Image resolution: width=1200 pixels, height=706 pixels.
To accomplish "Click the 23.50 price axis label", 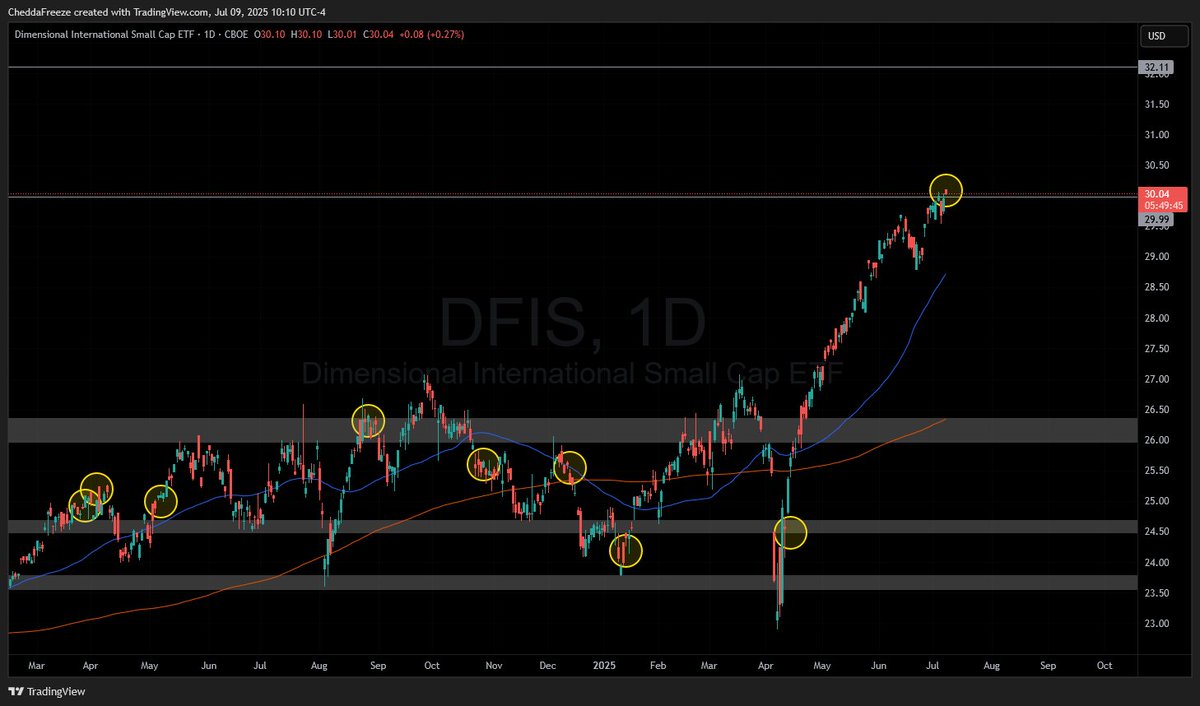I will [x=1157, y=593].
